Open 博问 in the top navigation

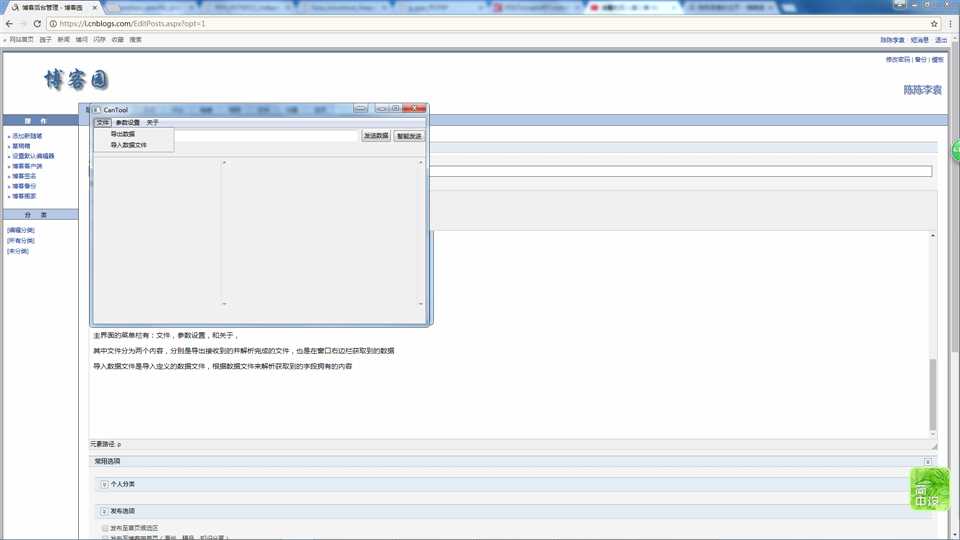tap(81, 39)
